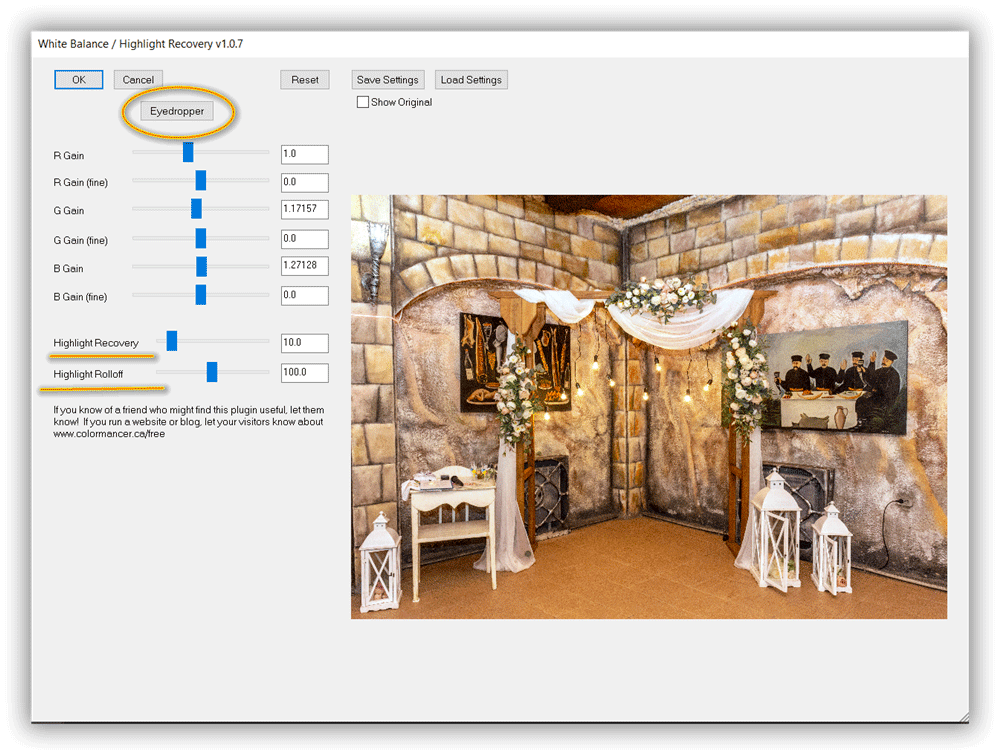Adjust the Highlight Rolloff slider
The height and width of the screenshot is (755, 1000).
(x=212, y=371)
